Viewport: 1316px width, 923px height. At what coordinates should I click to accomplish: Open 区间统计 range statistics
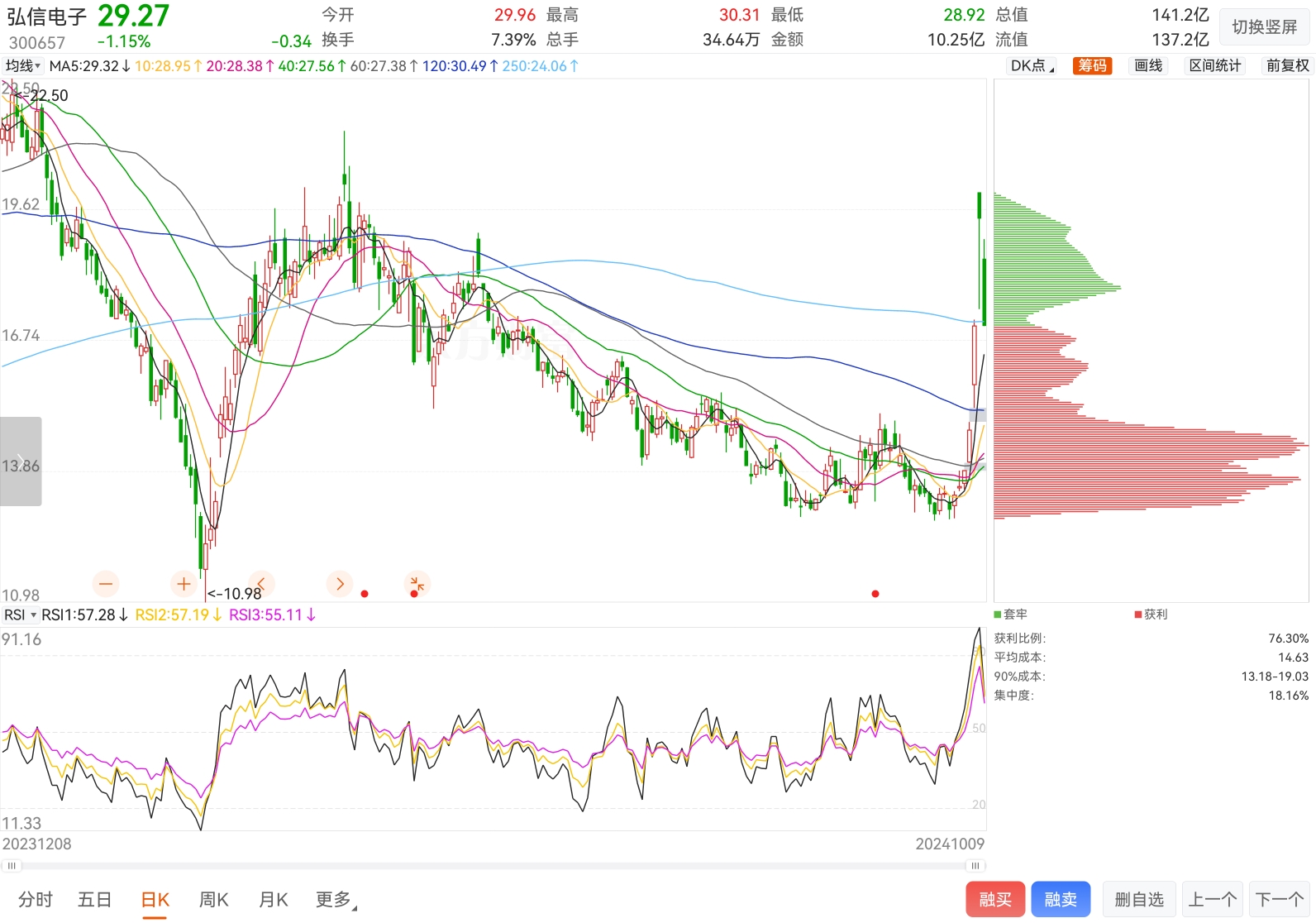coord(1215,66)
